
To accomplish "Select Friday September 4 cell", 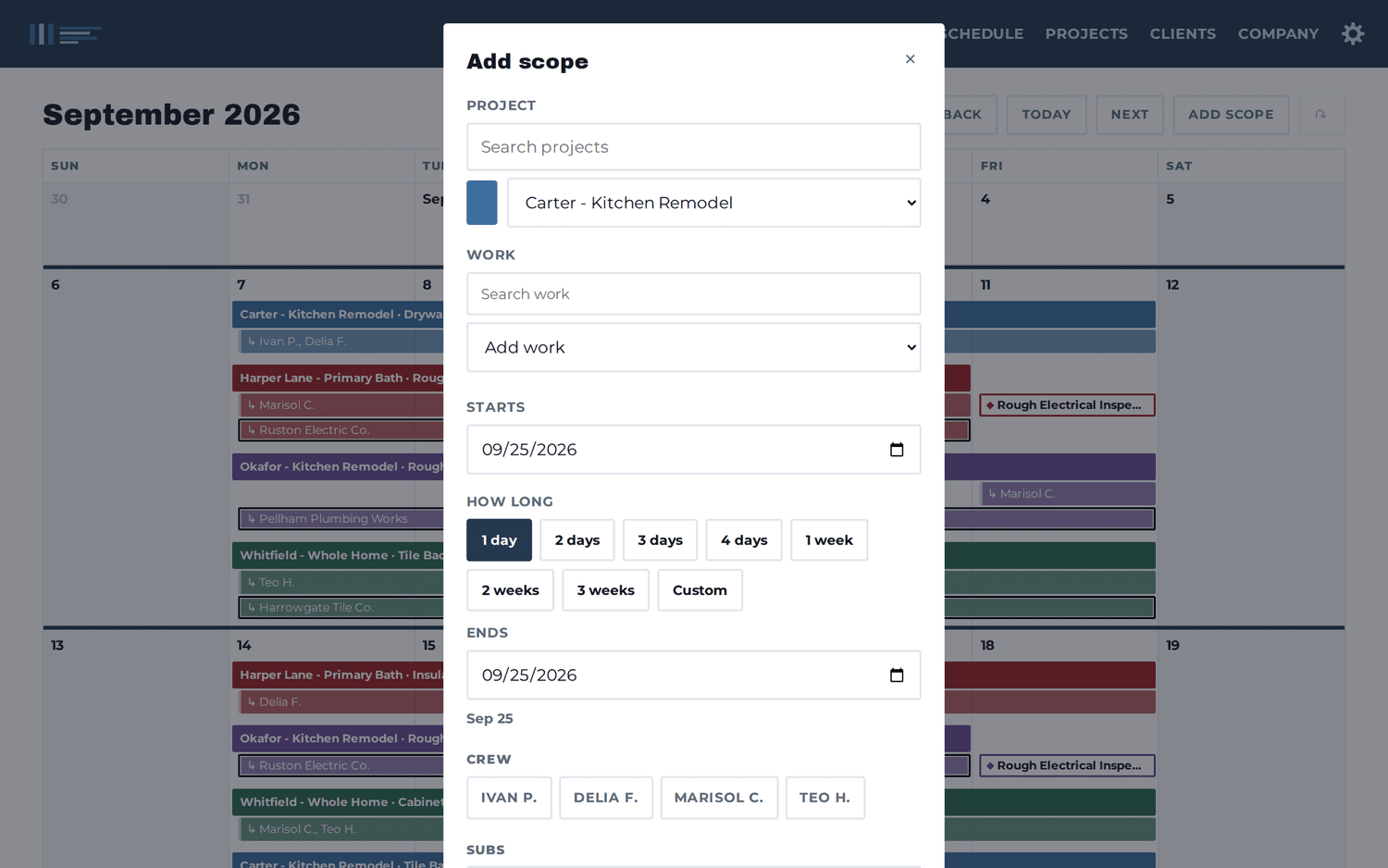I will (x=1065, y=225).
